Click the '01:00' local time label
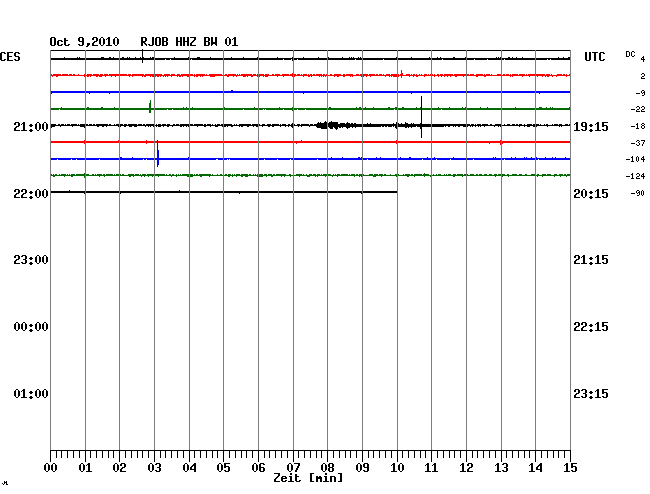Screen dimensions: 650x494 point(31,393)
